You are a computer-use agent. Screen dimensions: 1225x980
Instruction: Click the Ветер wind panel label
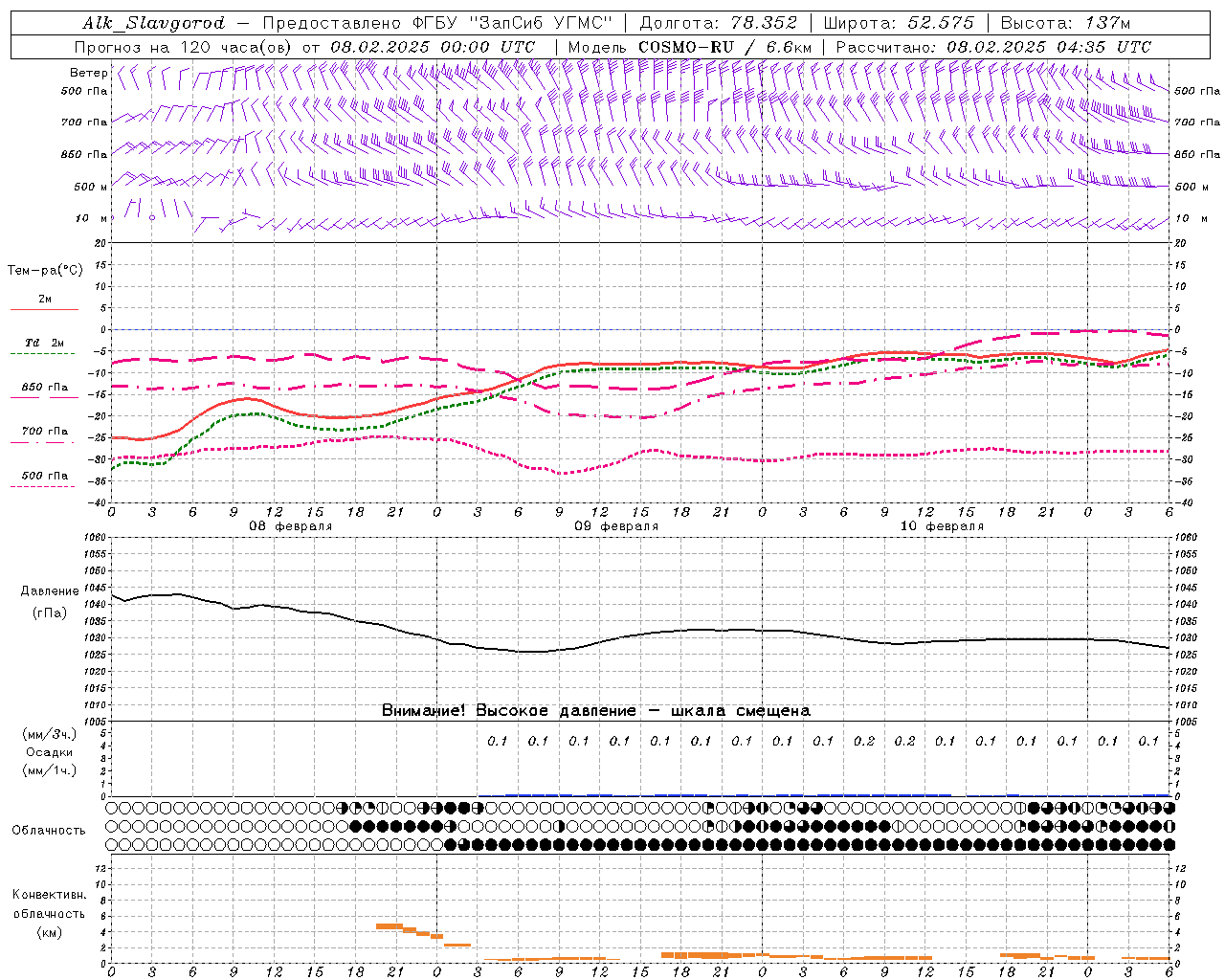(x=88, y=73)
